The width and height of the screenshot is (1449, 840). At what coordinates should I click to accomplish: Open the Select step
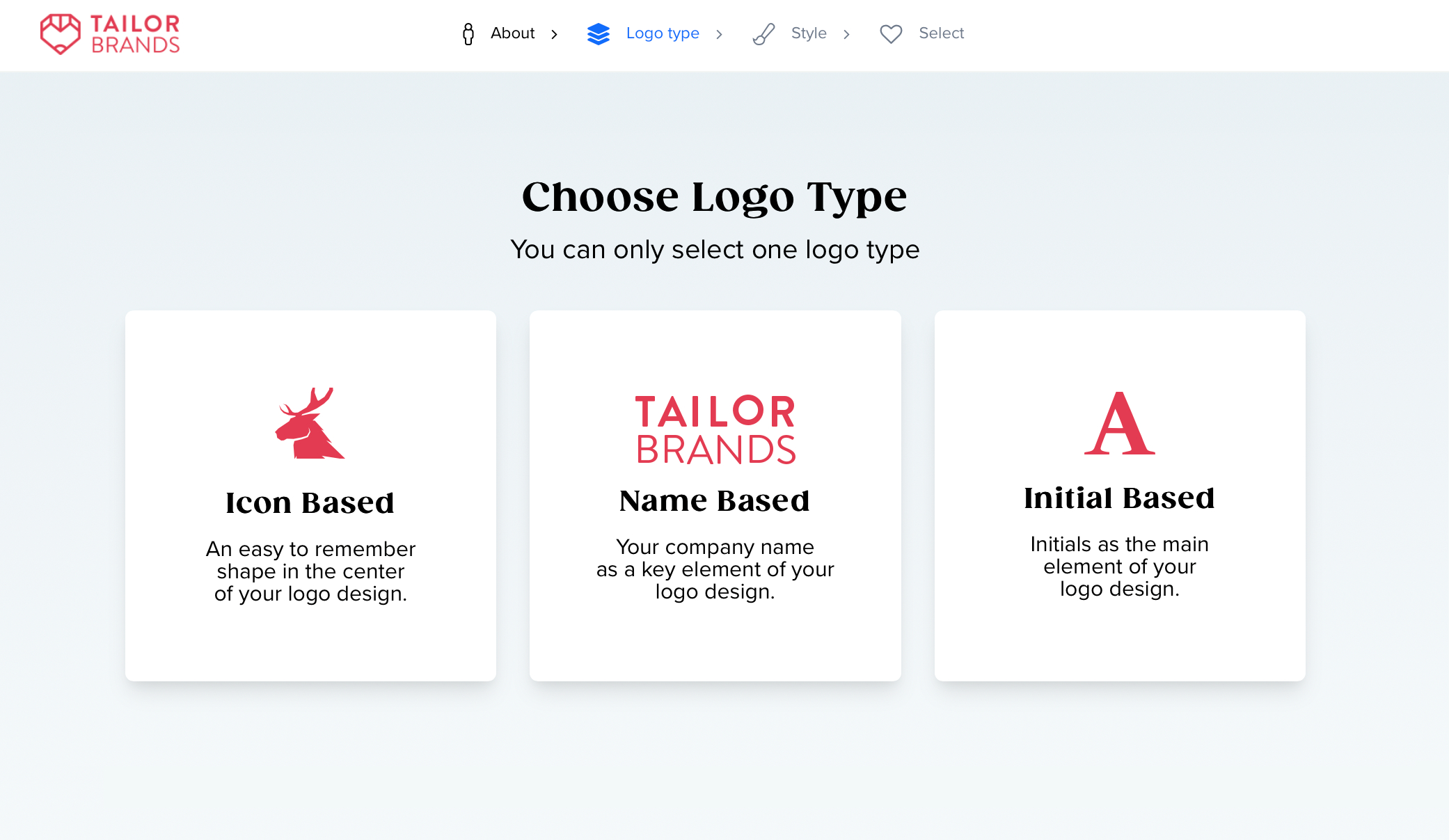(941, 33)
